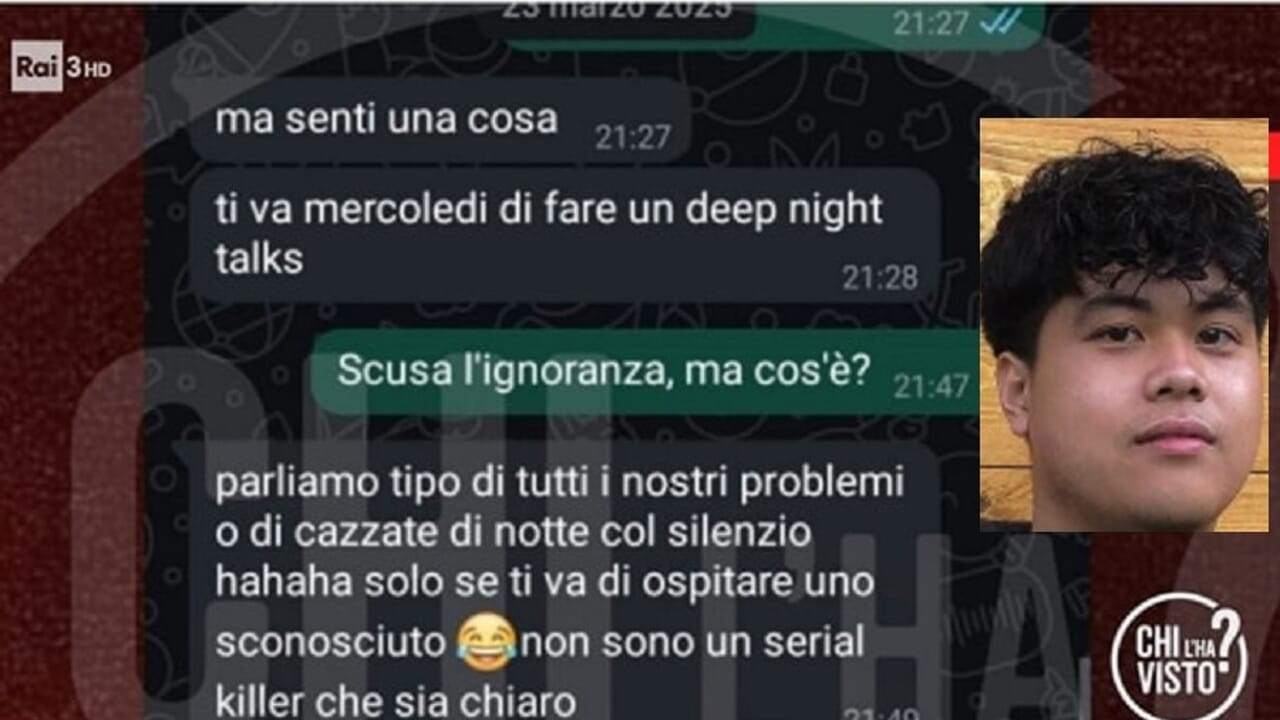Viewport: 1280px width, 720px height.
Task: Tap the 'deep night talks' message bubble
Action: point(565,236)
